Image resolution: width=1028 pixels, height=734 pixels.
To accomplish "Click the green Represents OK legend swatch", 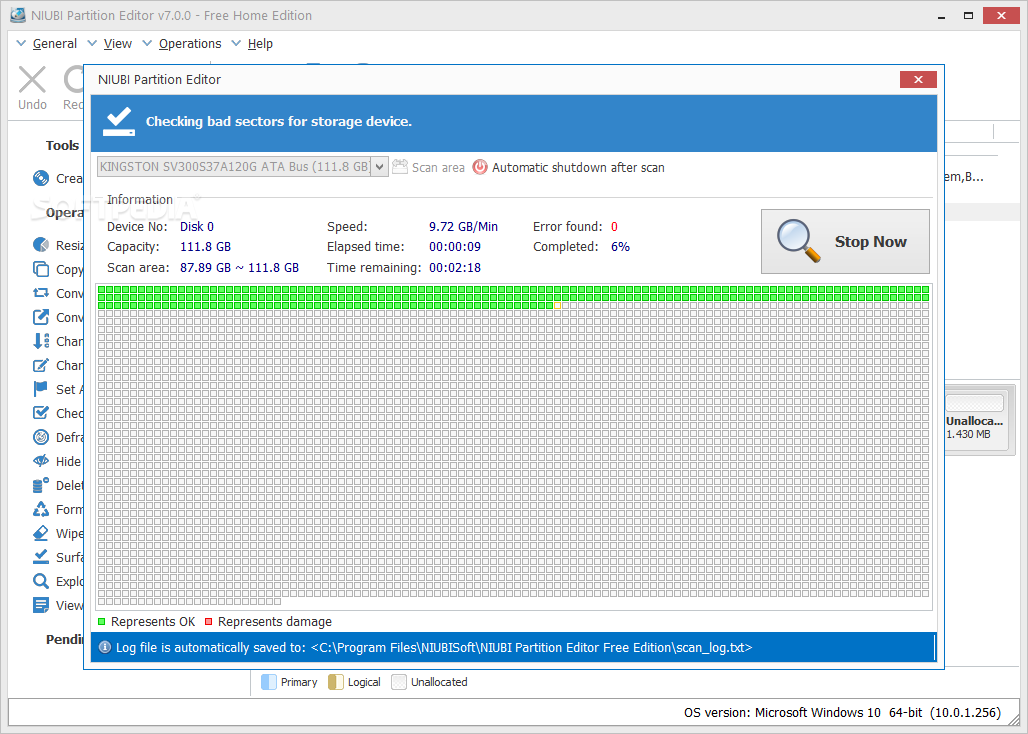I will point(101,622).
